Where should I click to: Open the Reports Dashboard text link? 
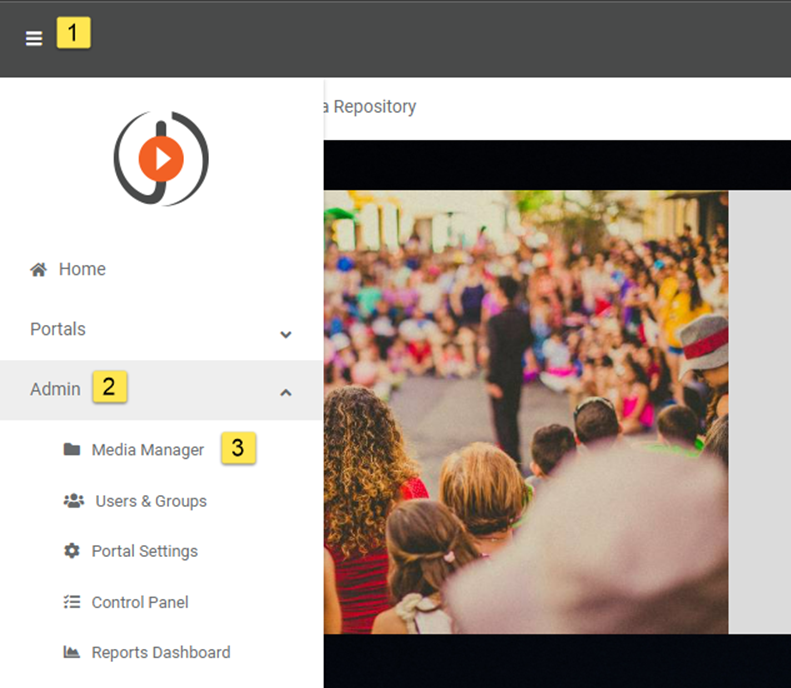161,652
